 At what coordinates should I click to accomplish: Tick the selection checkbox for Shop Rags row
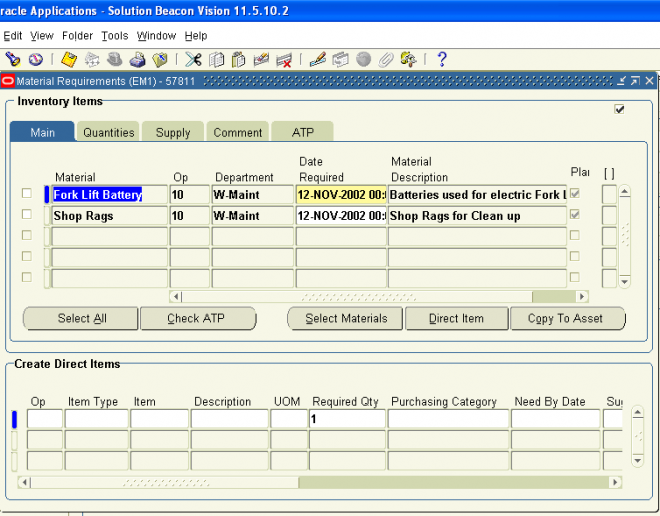tap(27, 214)
